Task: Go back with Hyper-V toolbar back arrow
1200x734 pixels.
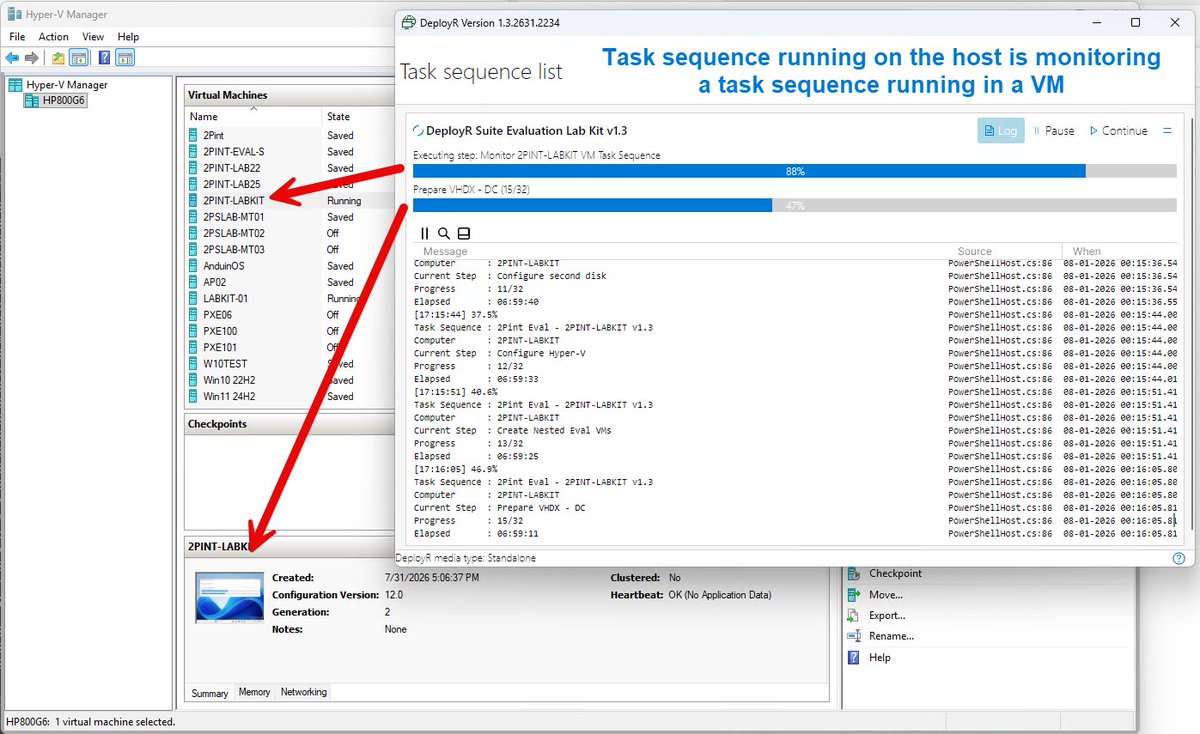Action: point(12,58)
